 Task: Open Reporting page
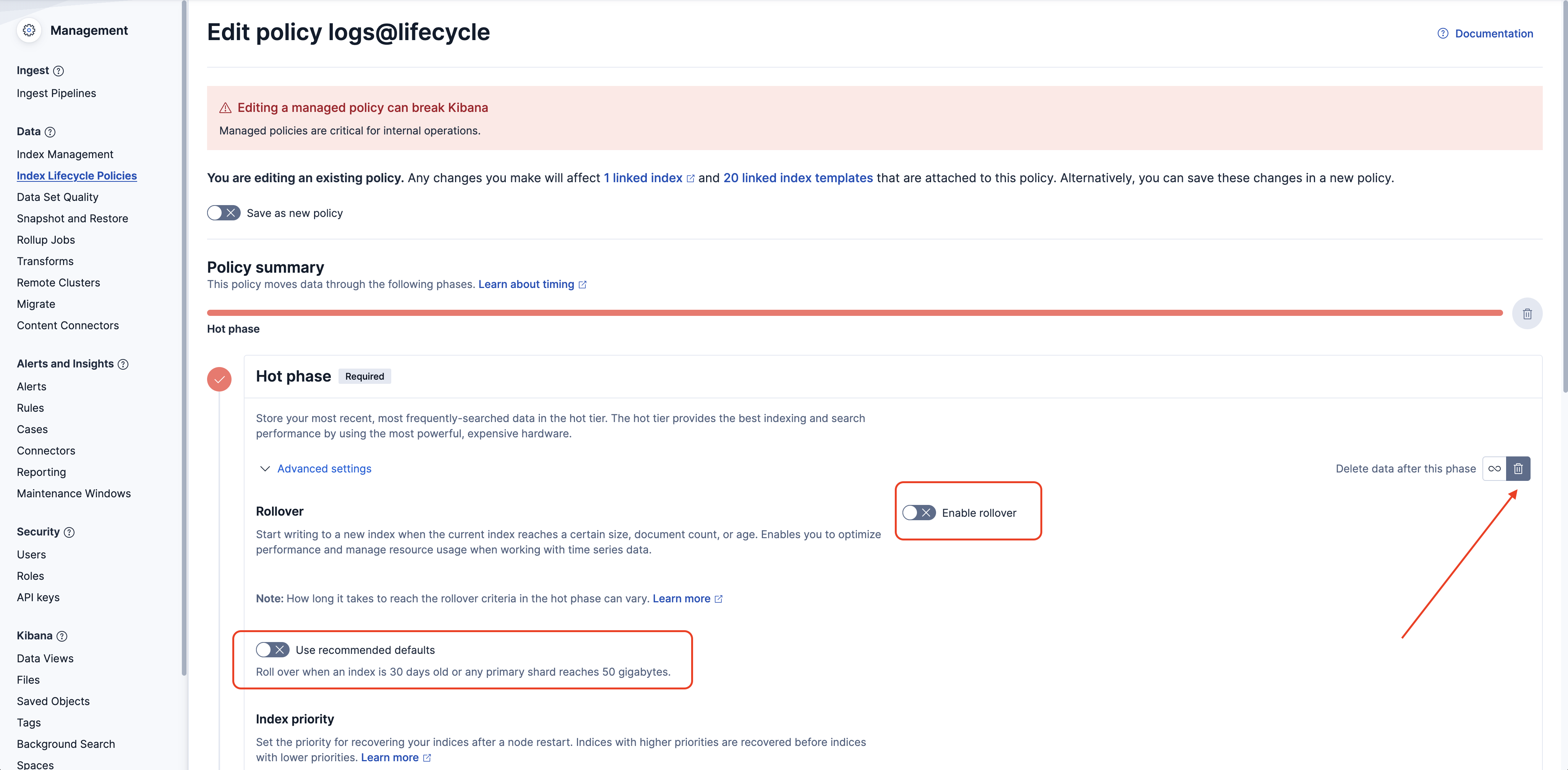tap(41, 472)
